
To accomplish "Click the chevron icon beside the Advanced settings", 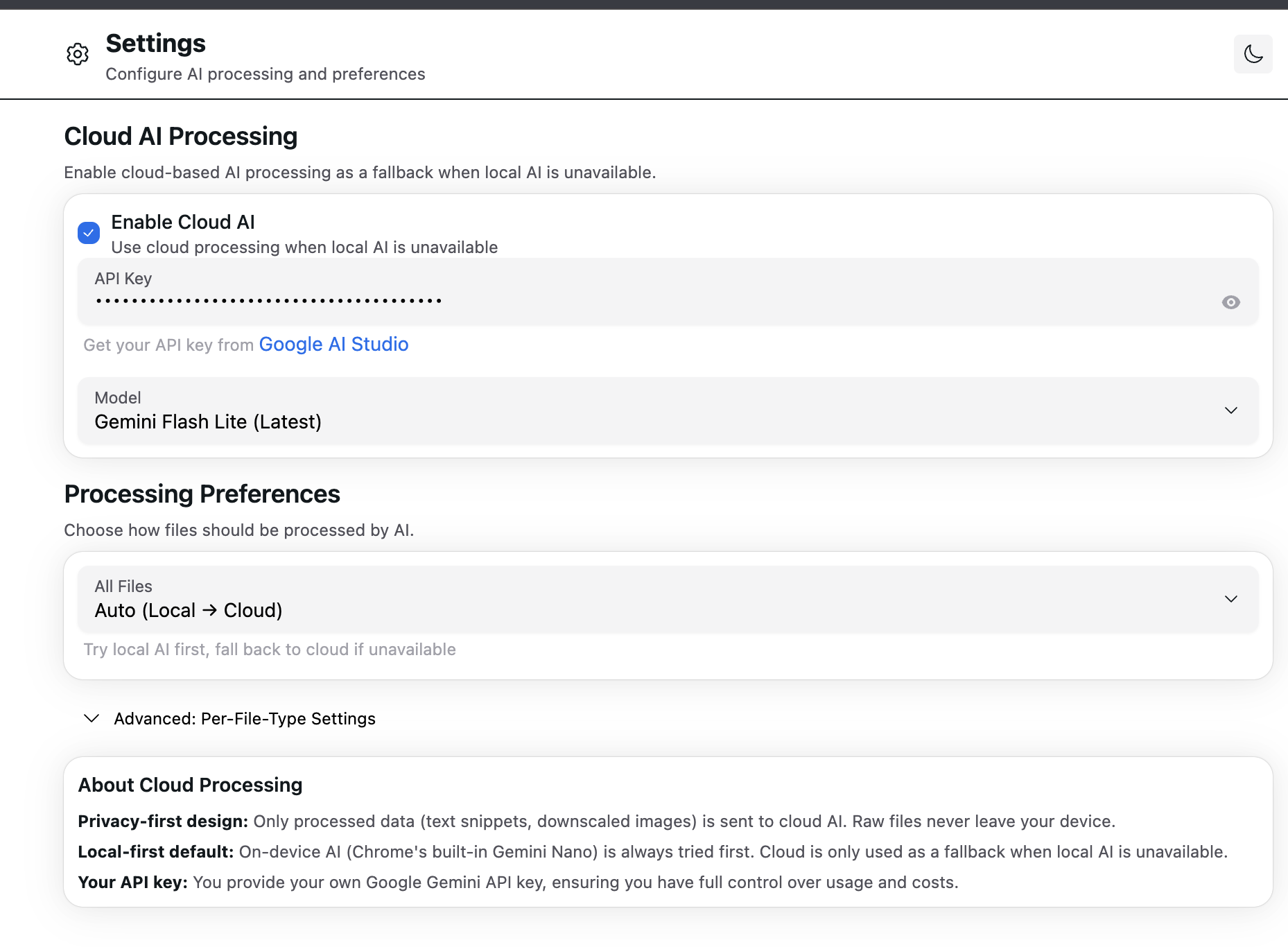I will click(92, 718).
